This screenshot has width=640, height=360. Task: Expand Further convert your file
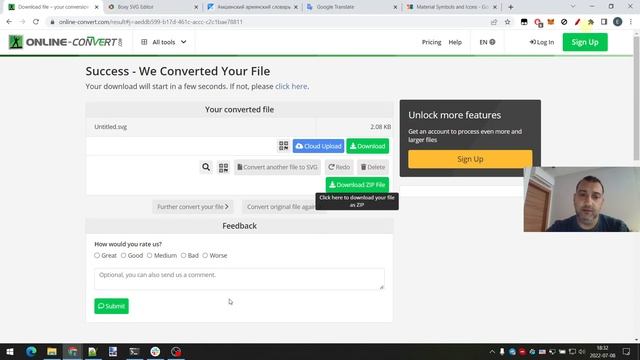pos(193,207)
